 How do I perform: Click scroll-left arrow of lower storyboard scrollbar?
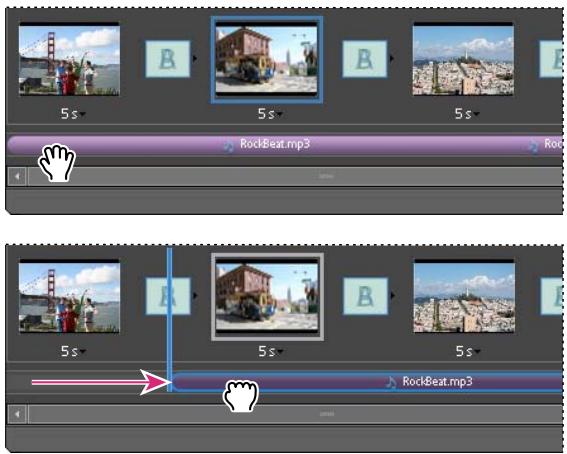[x=17, y=414]
